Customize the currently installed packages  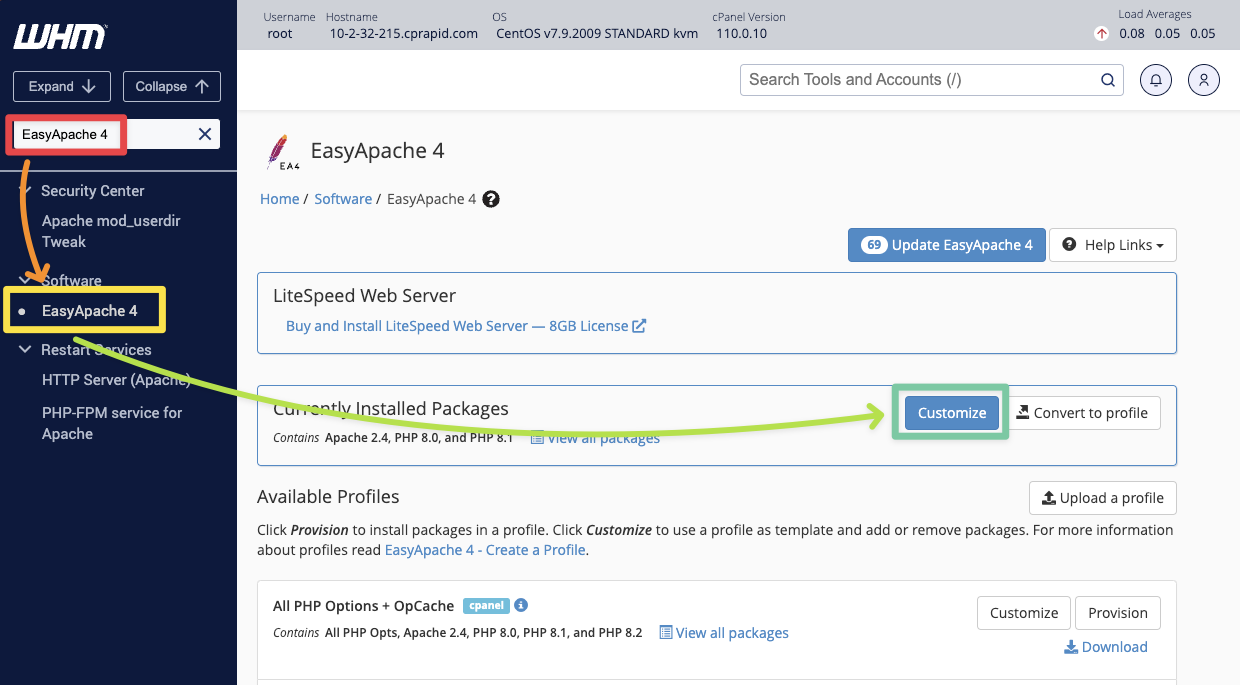coord(951,413)
